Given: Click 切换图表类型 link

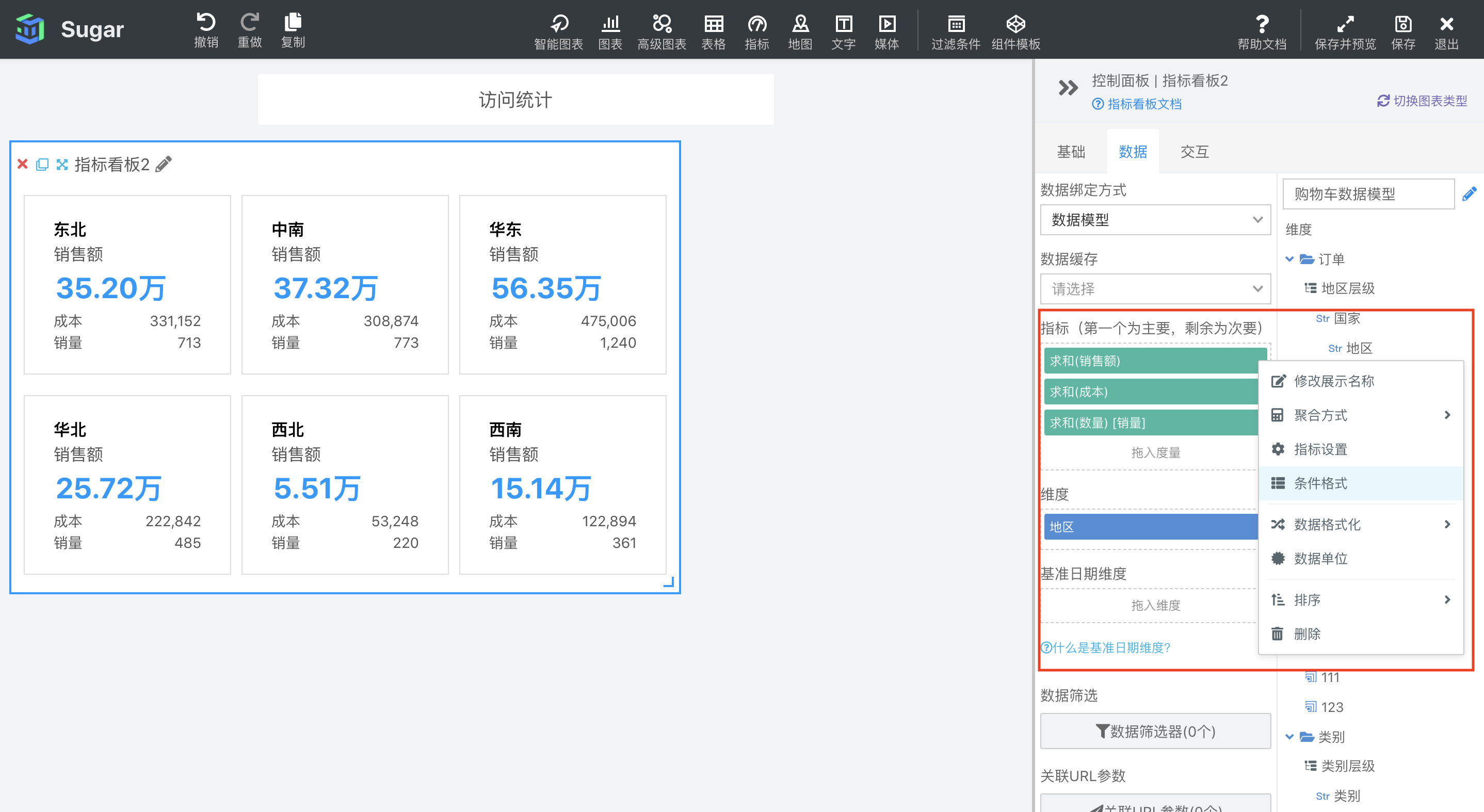Looking at the screenshot, I should (1422, 101).
